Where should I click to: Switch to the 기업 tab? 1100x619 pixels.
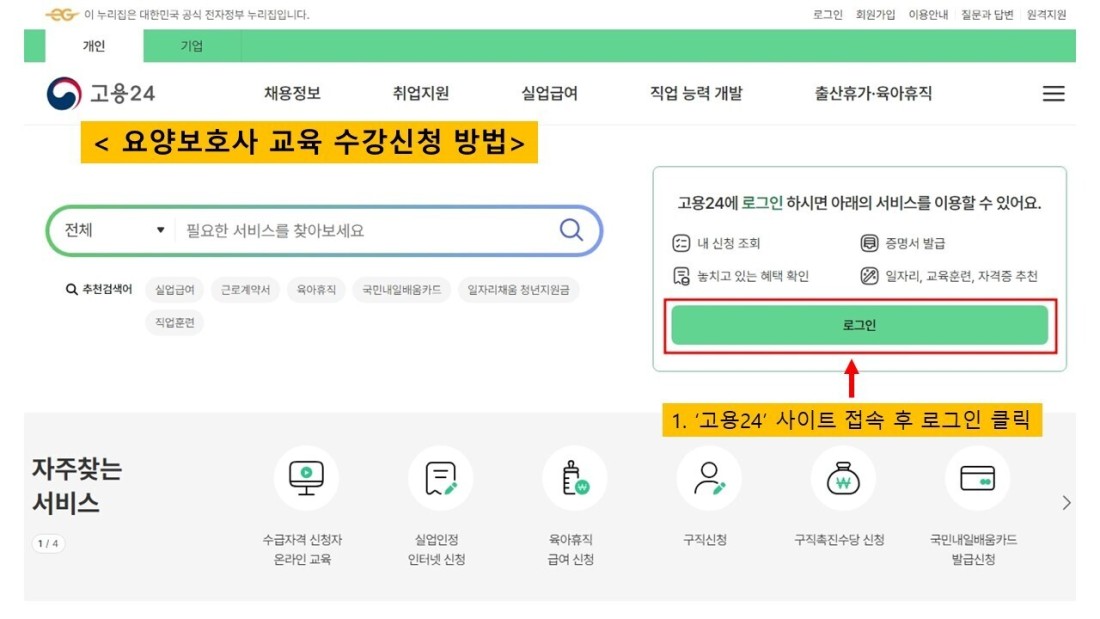coord(192,46)
